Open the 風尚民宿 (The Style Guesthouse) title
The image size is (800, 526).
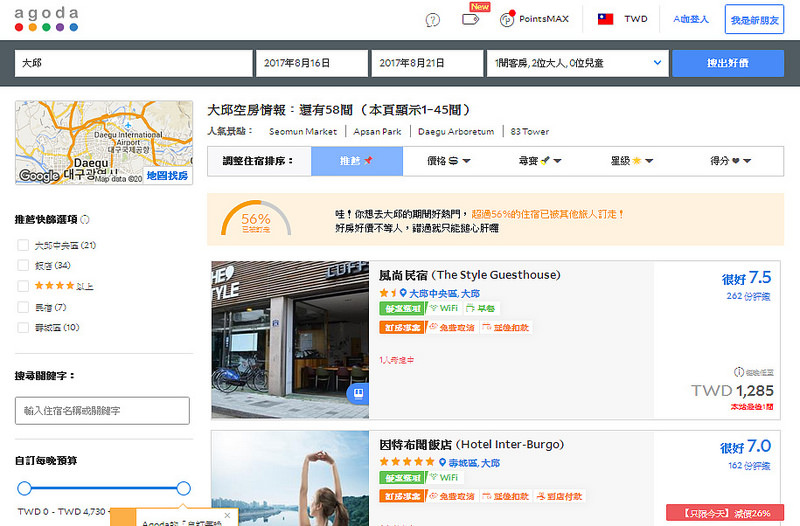[x=469, y=275]
